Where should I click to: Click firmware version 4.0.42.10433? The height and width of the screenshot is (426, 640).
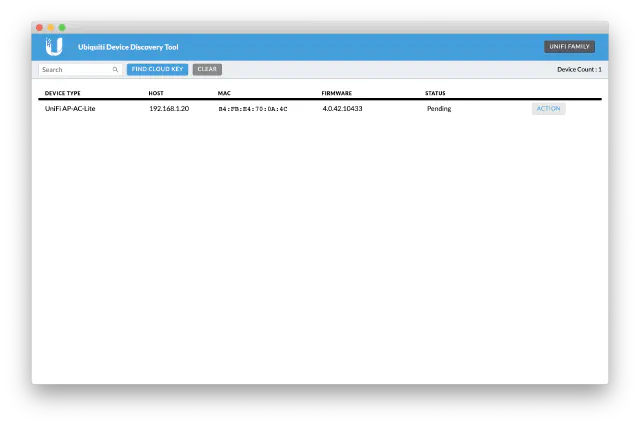pyautogui.click(x=342, y=109)
